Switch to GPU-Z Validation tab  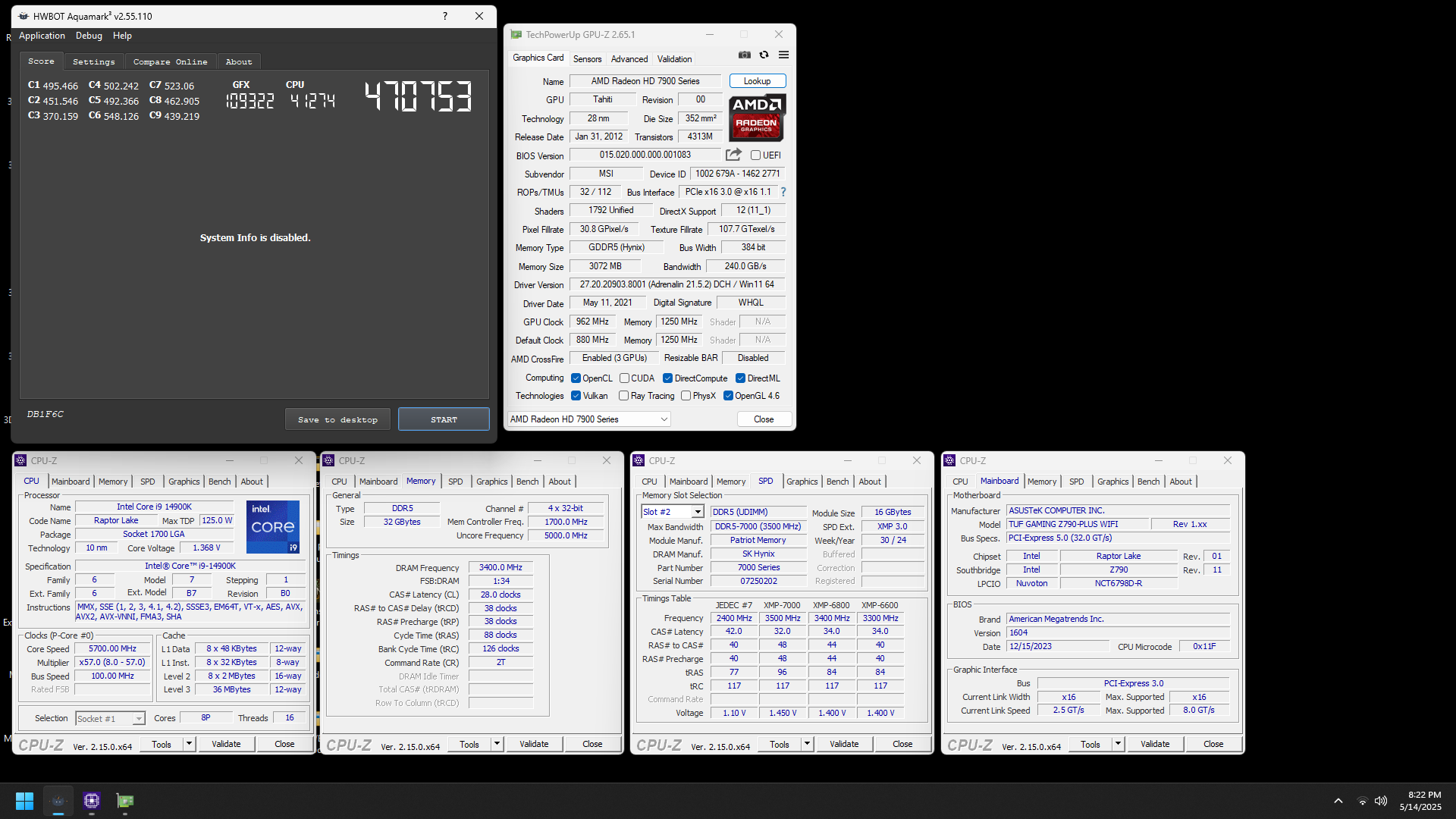click(674, 58)
